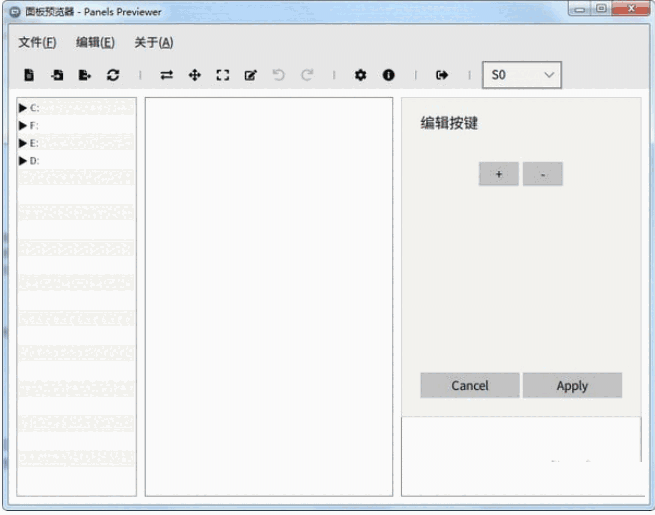The width and height of the screenshot is (655, 515).
Task: Click the exit arrow icon
Action: [x=442, y=75]
